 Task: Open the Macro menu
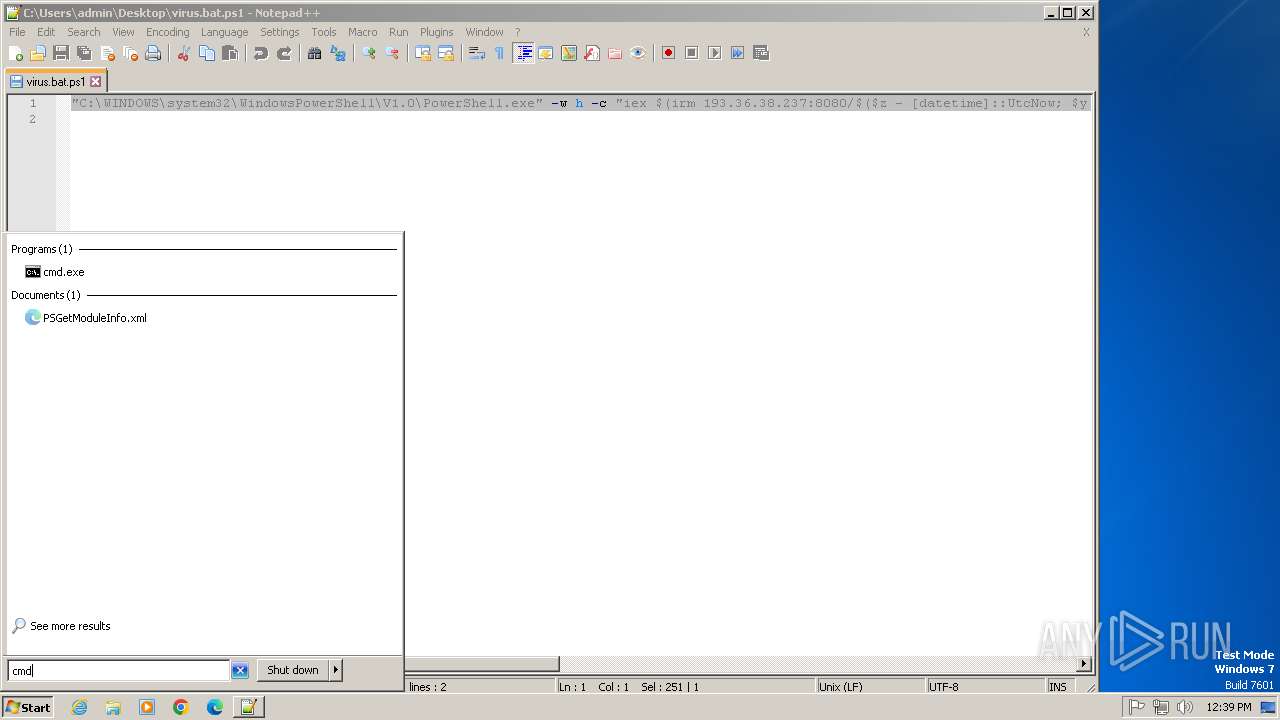click(363, 32)
